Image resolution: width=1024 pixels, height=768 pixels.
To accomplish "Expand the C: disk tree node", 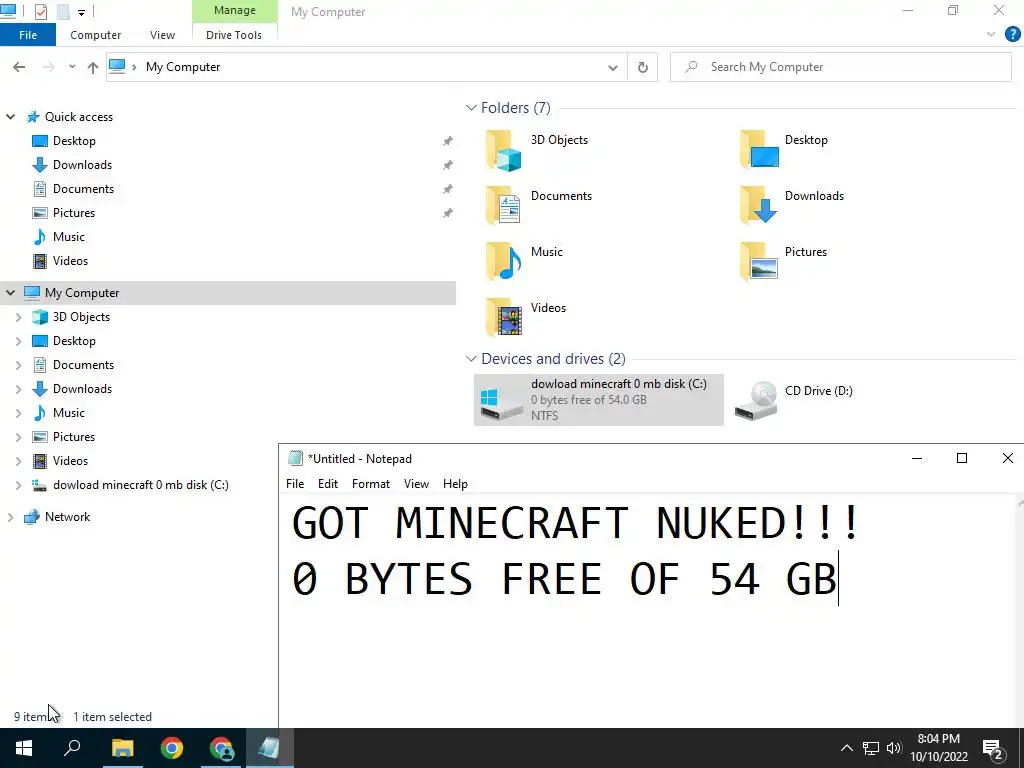I will (18, 485).
